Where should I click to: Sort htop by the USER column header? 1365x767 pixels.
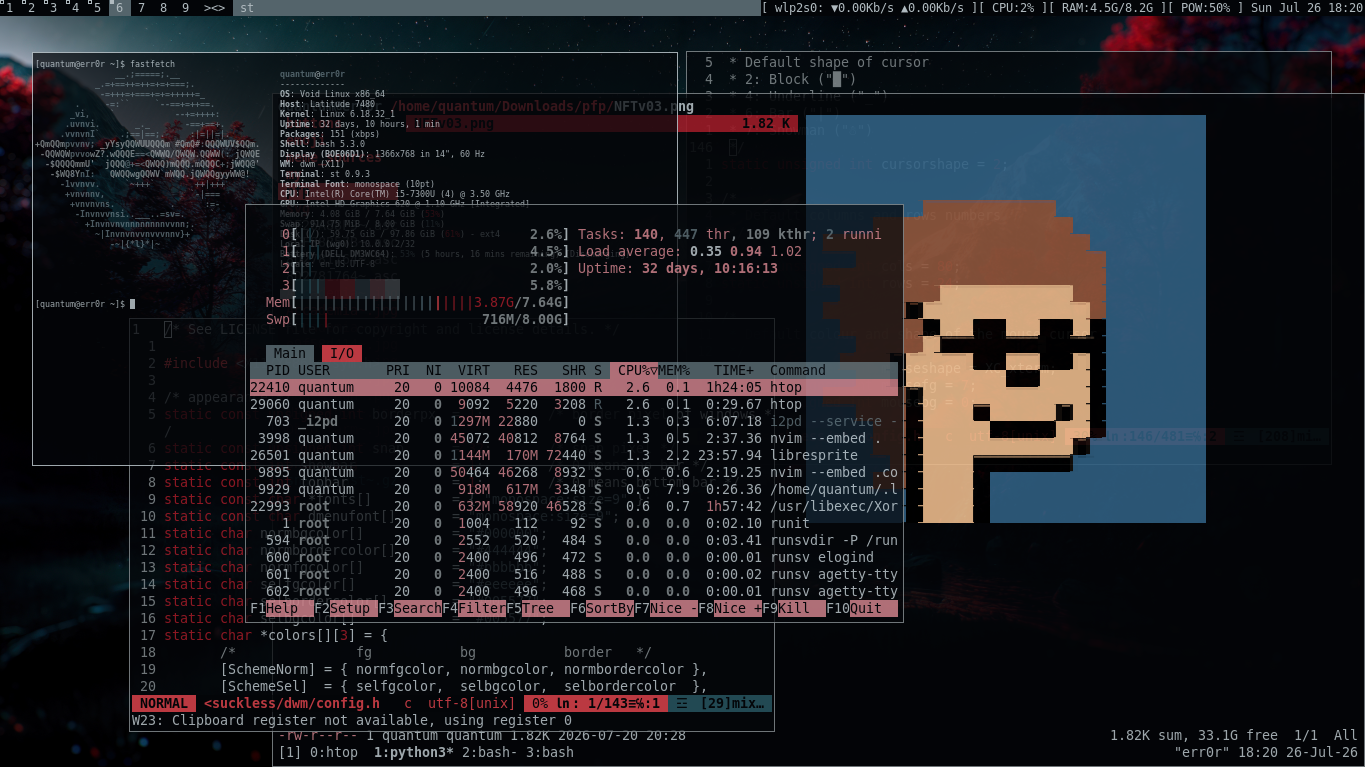coord(314,370)
